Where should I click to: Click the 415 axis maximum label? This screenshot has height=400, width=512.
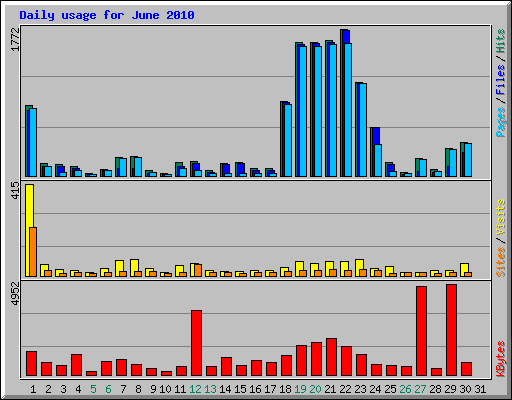pos(15,191)
